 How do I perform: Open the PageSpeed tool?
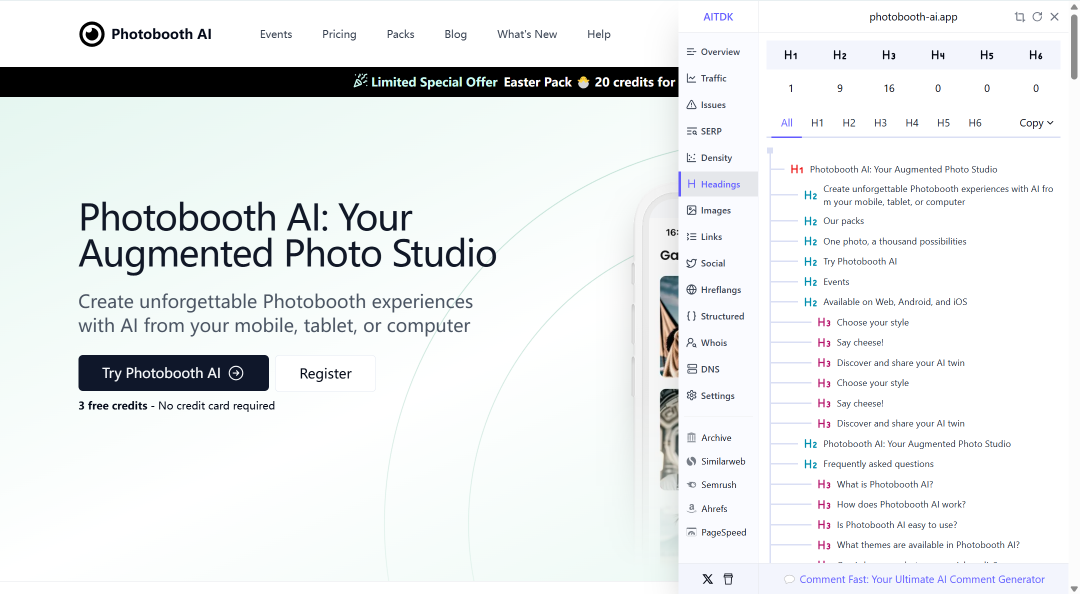tap(716, 532)
